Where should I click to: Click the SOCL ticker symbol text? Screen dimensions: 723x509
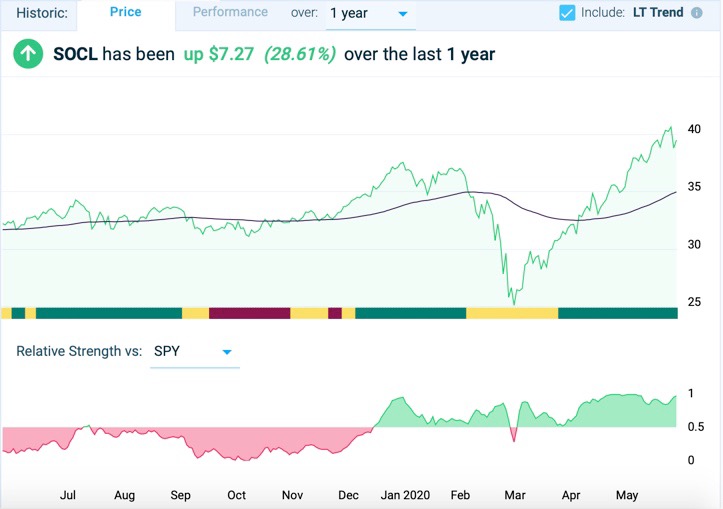coord(75,55)
